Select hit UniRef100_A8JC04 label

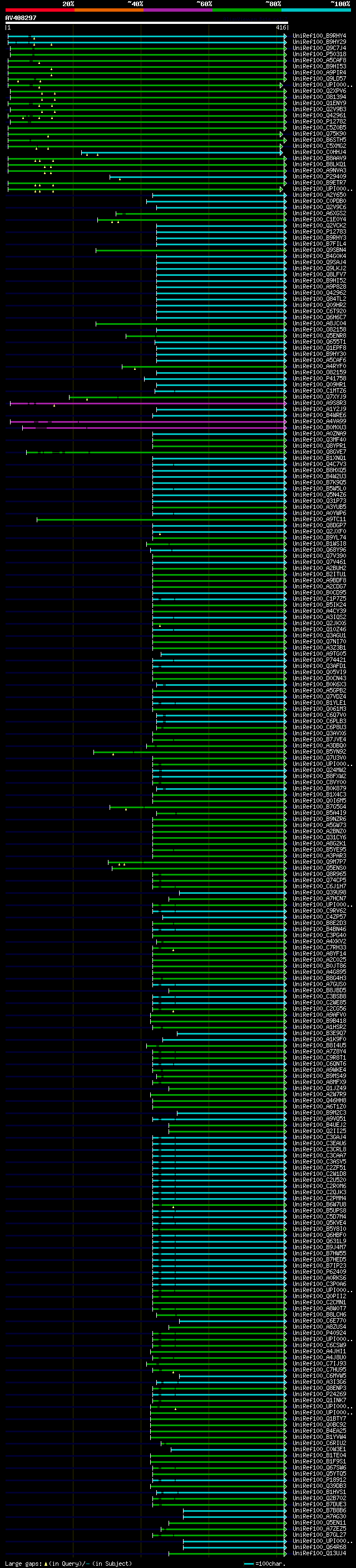pyautogui.click(x=319, y=323)
